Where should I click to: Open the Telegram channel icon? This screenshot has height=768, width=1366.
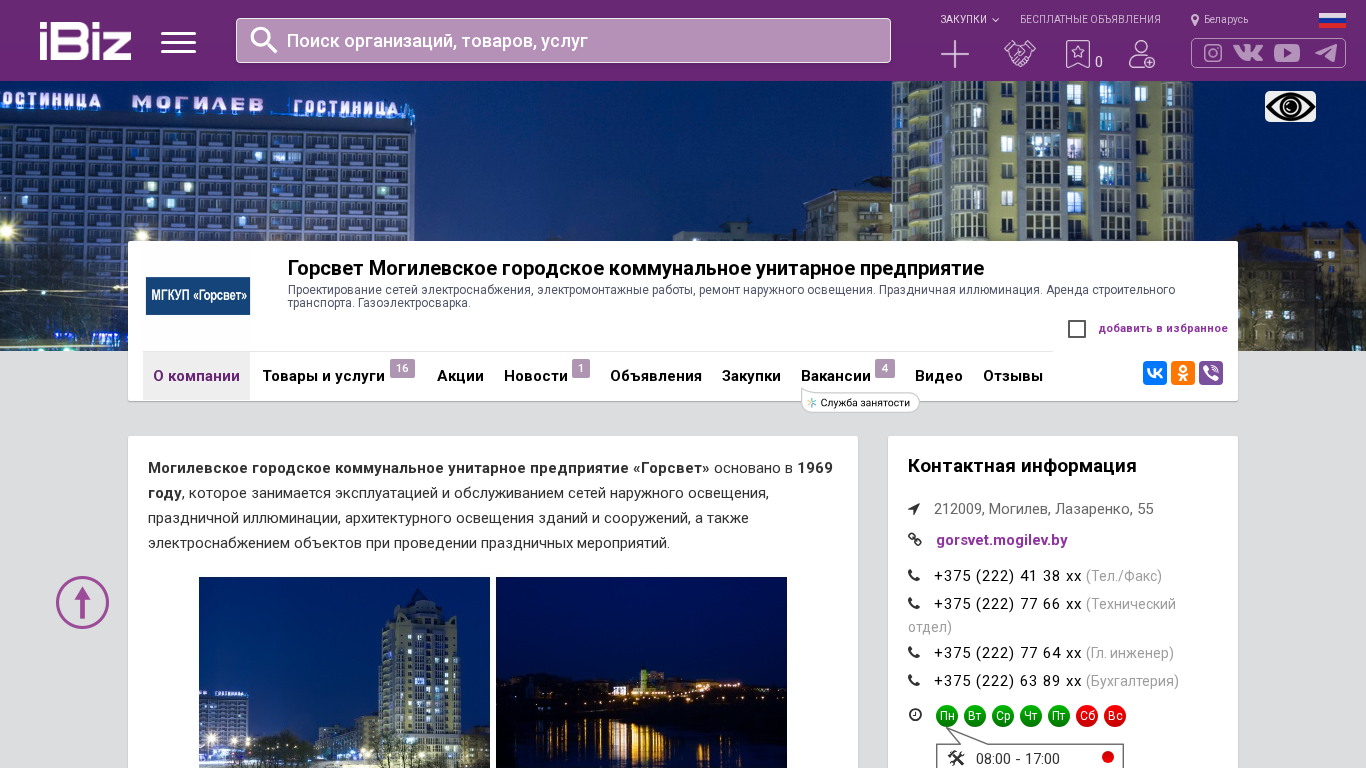1326,53
